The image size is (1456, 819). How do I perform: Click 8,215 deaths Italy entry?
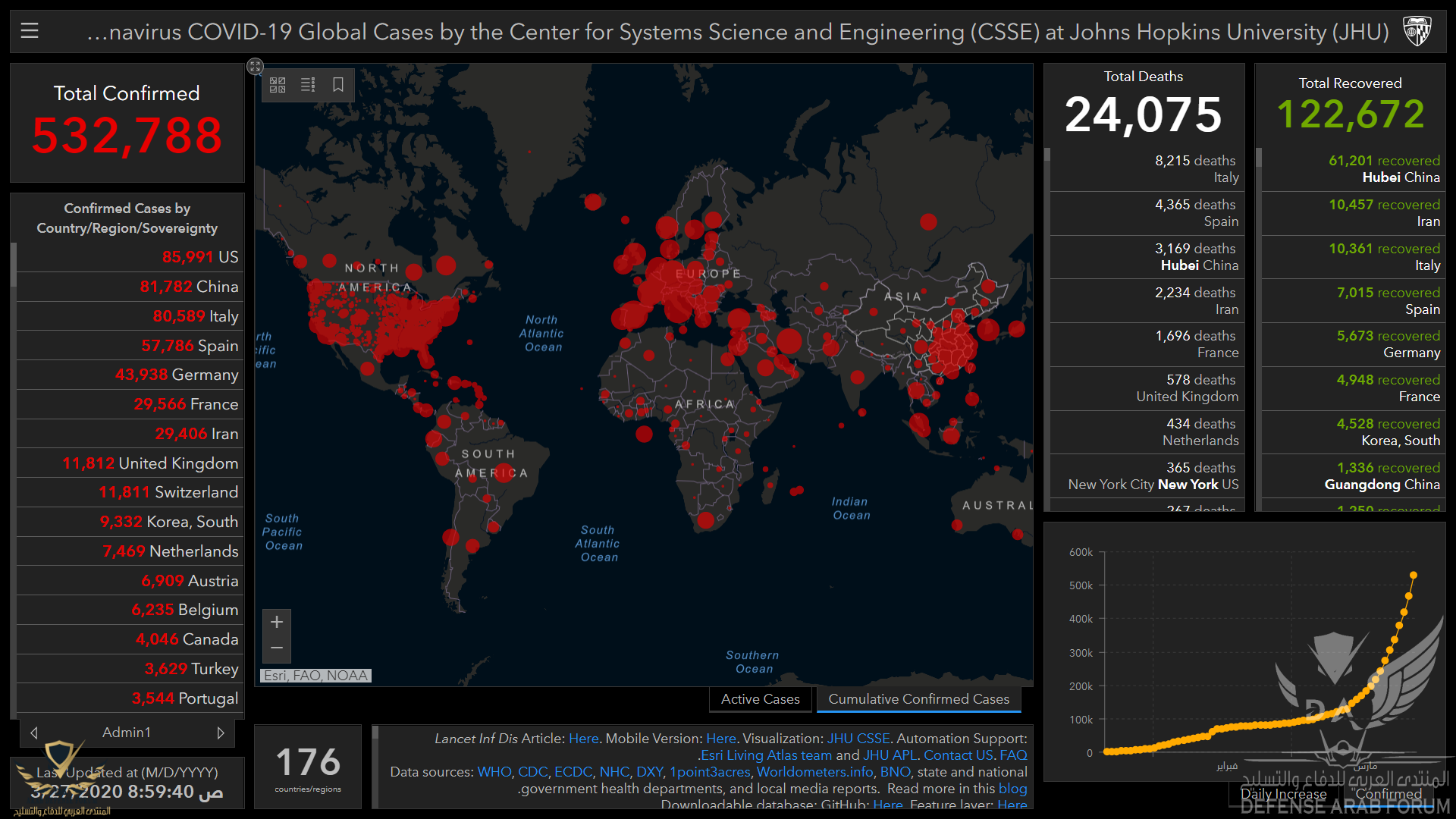[1146, 169]
